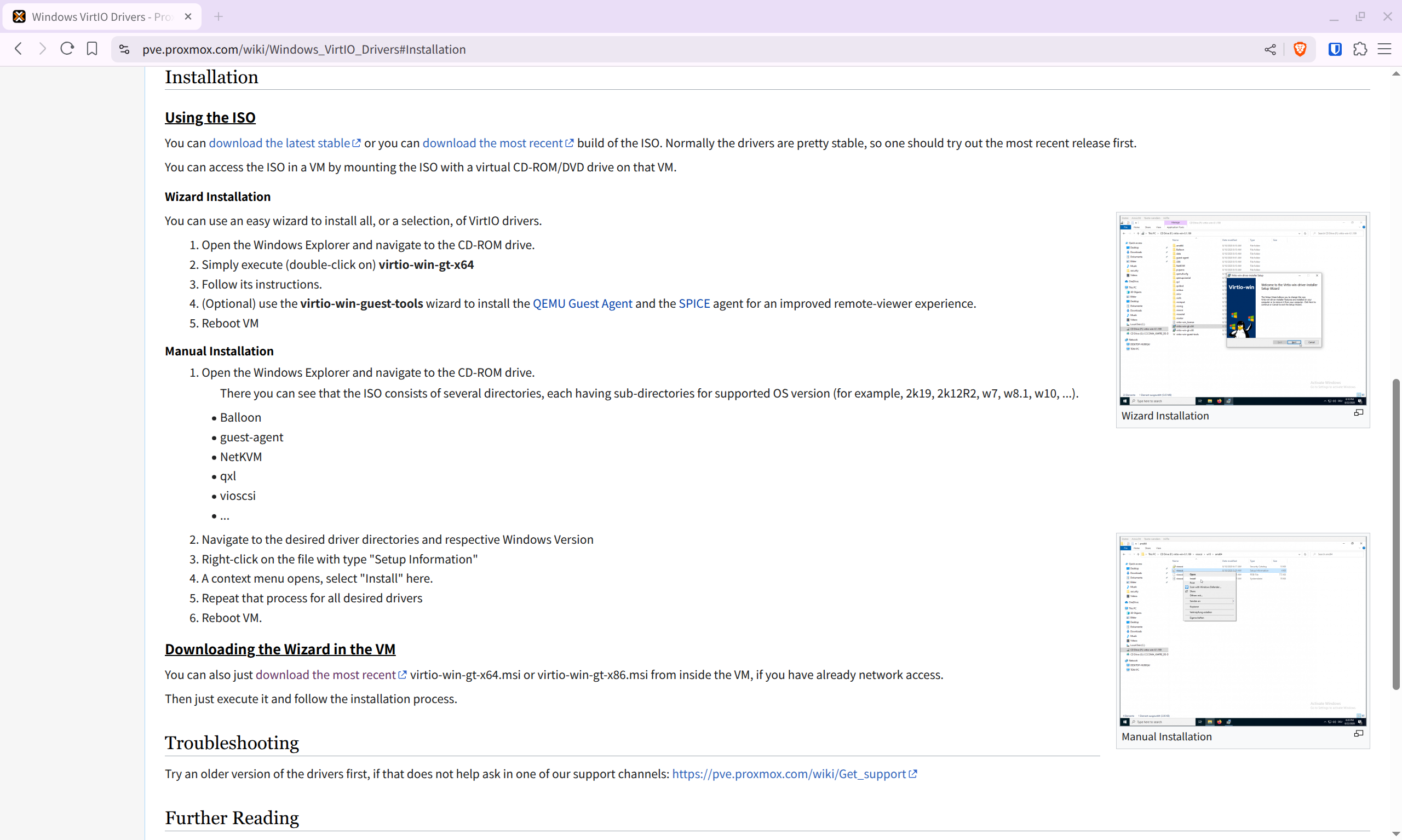This screenshot has width=1402, height=840.
Task: Bookmark this page with bookmark icon
Action: (x=91, y=49)
